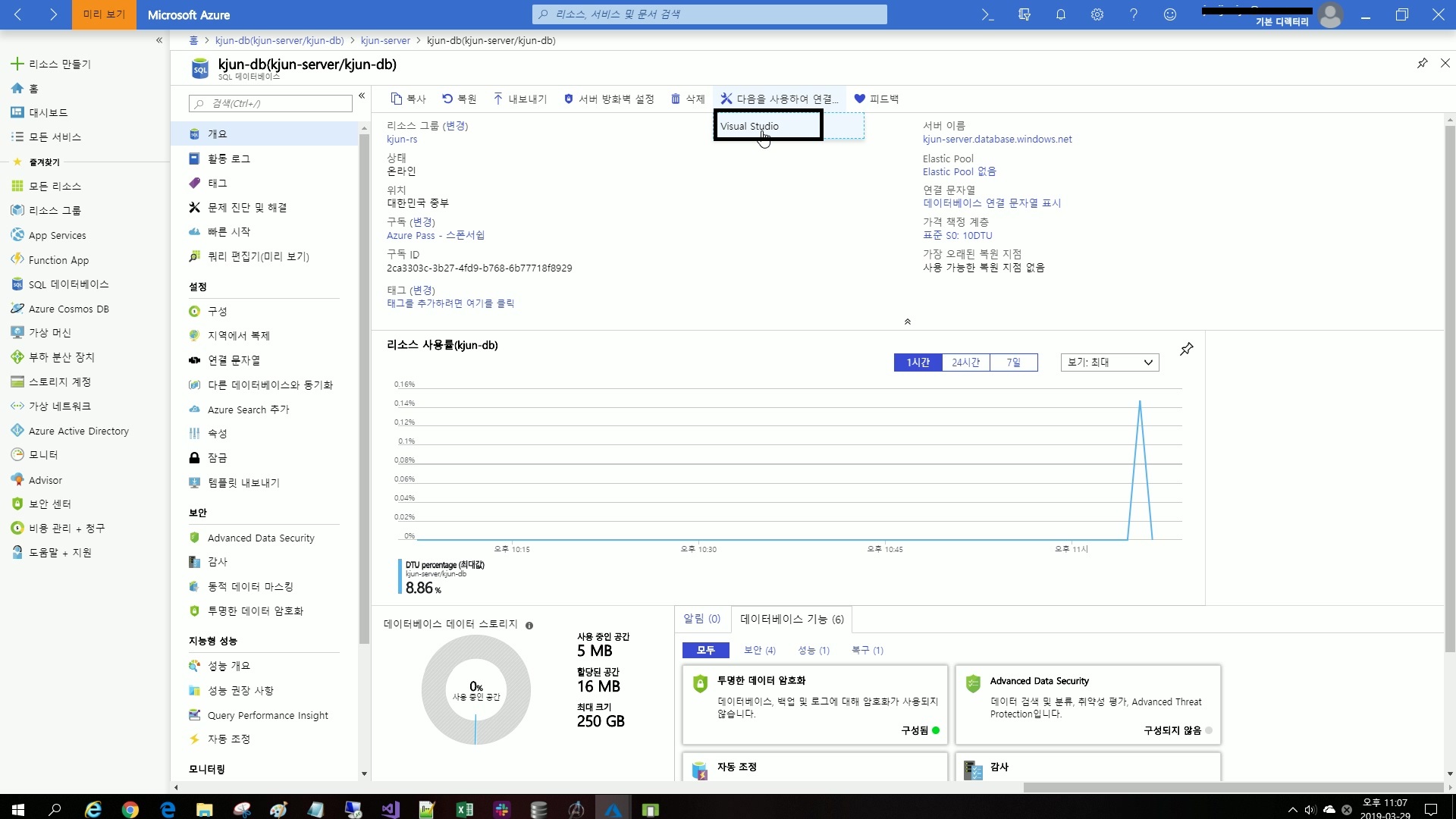Viewport: 1456px width, 819px height.
Task: Switch to the 알림 (0) tab
Action: pyautogui.click(x=701, y=619)
